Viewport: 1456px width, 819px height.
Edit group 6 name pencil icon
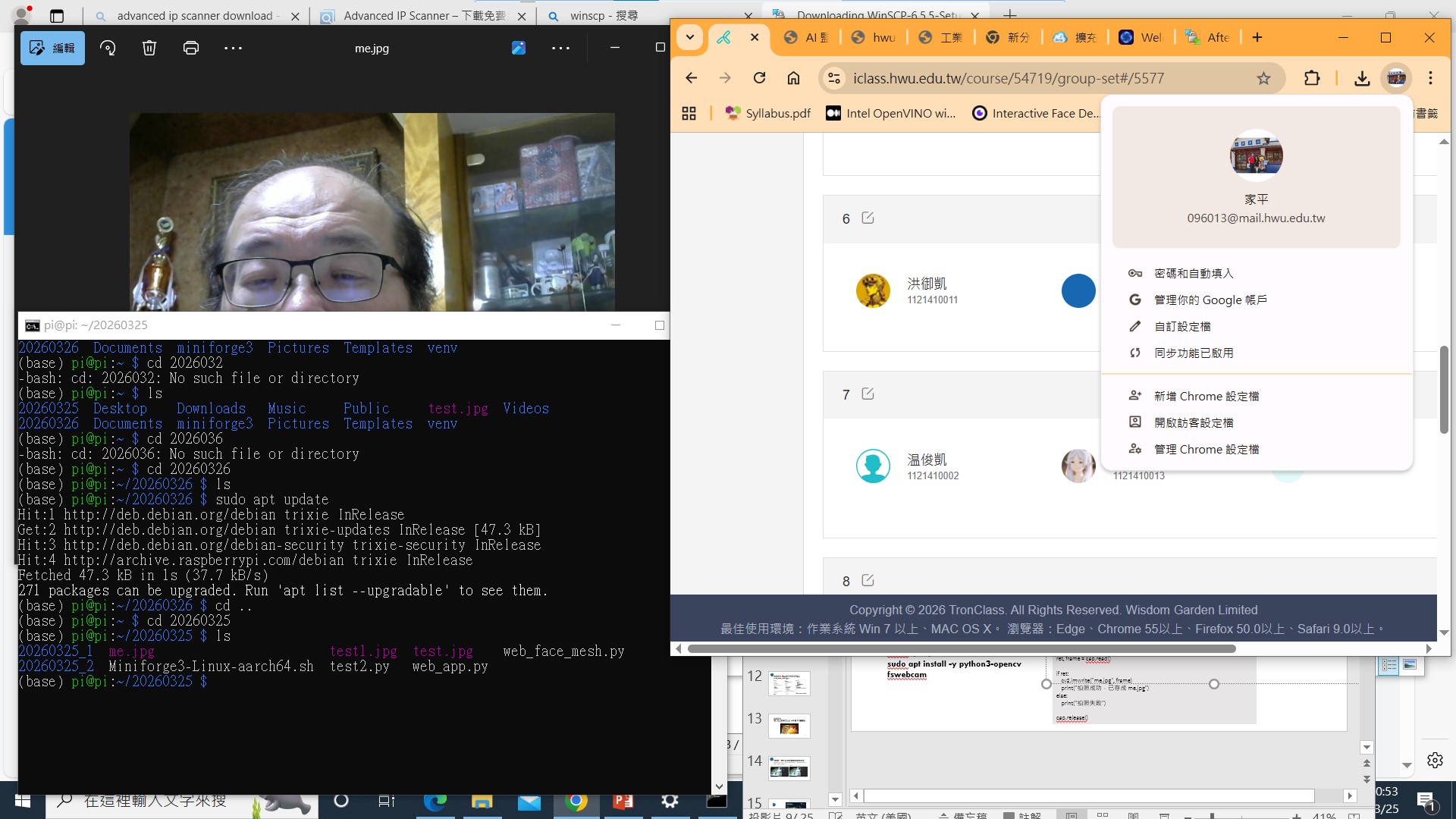[868, 218]
